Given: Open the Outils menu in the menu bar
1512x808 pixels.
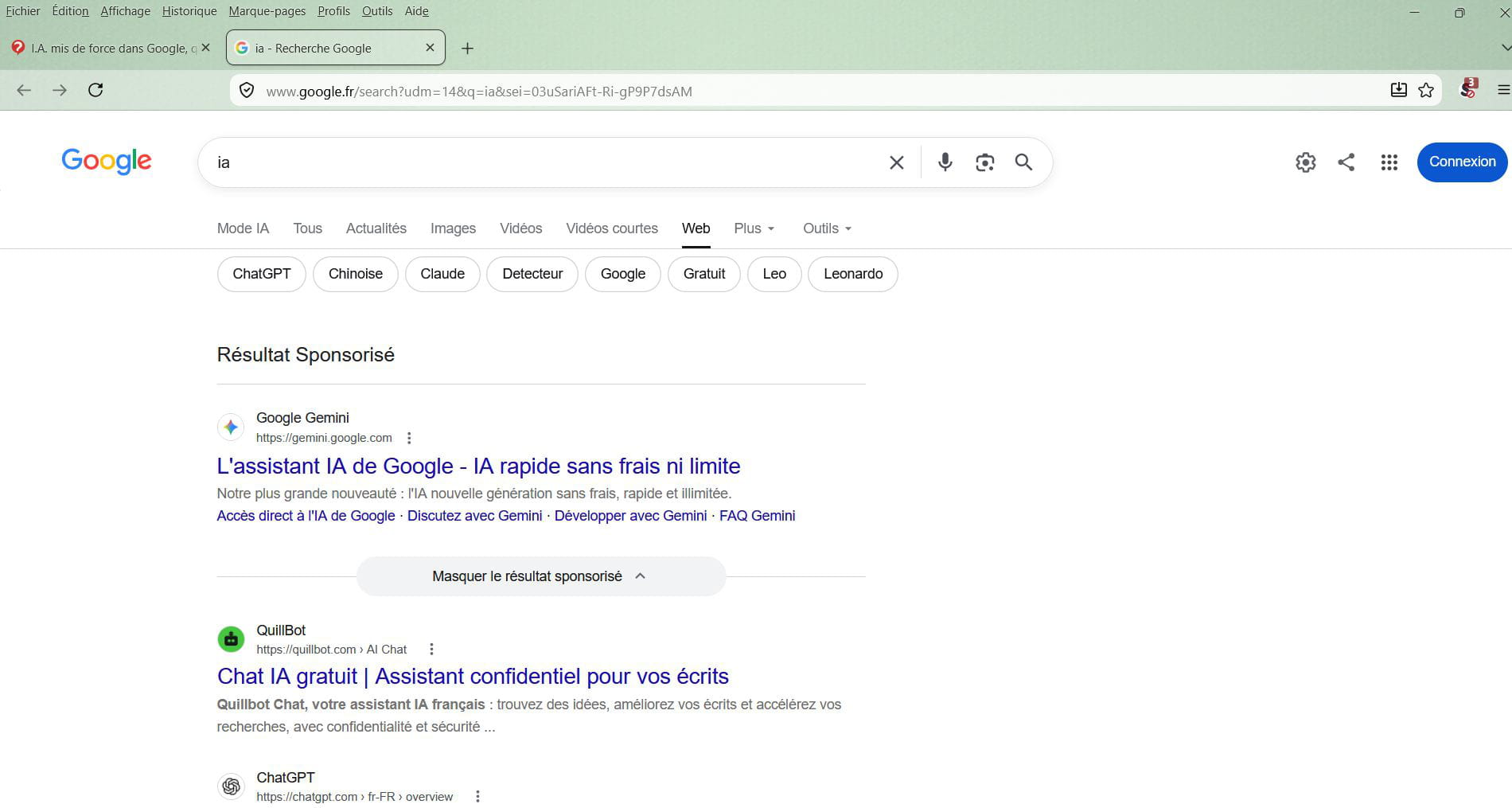Looking at the screenshot, I should coord(377,11).
